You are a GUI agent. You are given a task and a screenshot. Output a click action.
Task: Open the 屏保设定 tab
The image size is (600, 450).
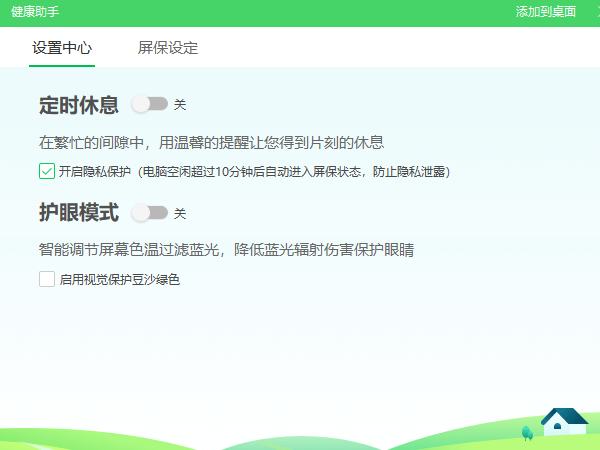tap(168, 48)
